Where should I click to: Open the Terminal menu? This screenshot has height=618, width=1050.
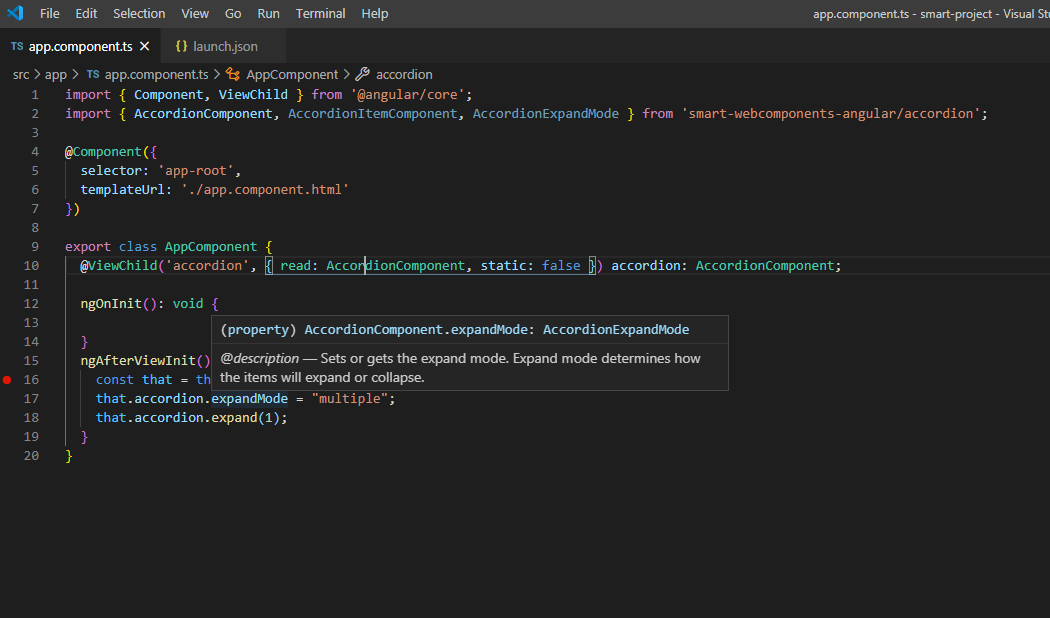coord(320,14)
